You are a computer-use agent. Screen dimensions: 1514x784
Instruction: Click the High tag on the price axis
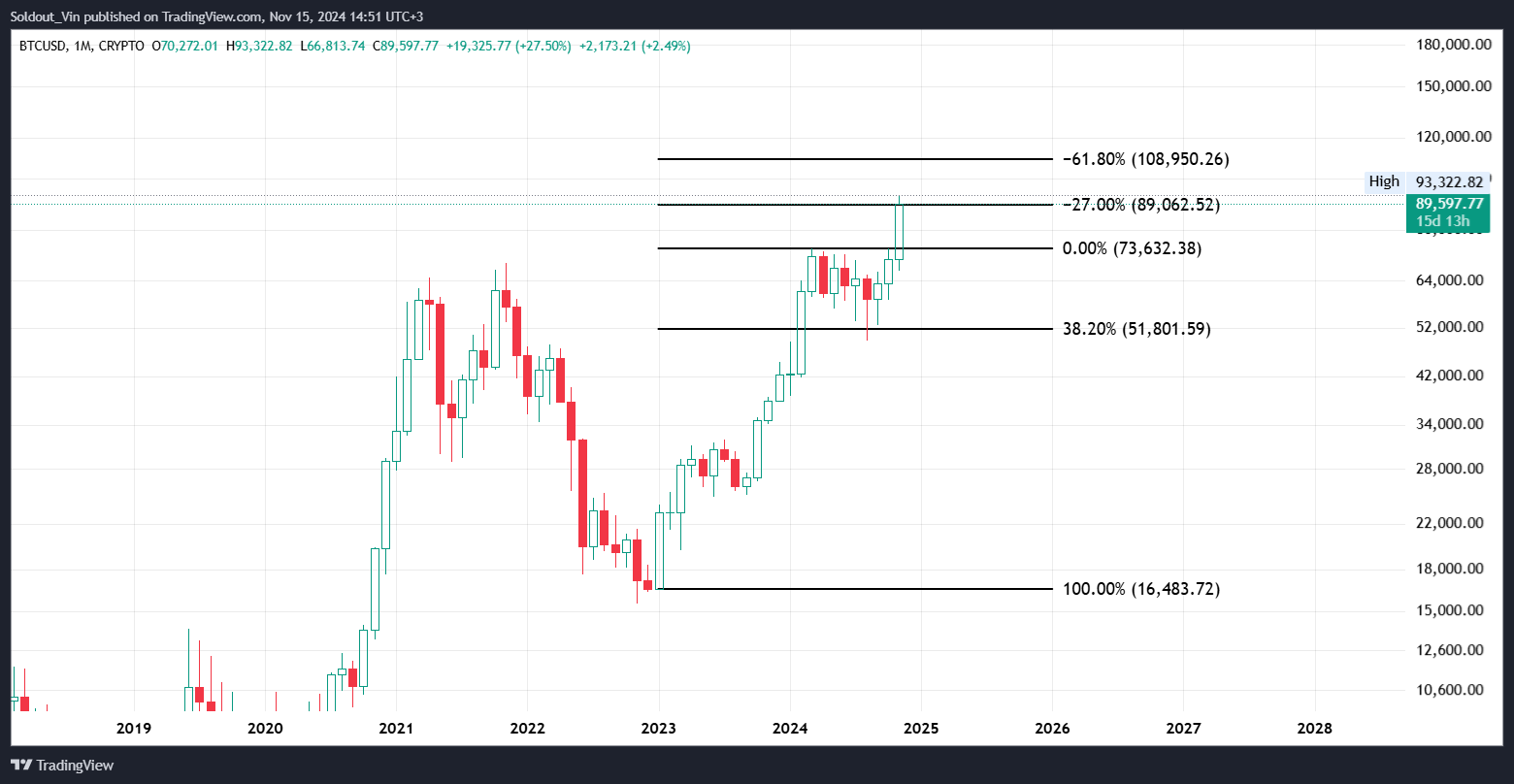[x=1384, y=181]
